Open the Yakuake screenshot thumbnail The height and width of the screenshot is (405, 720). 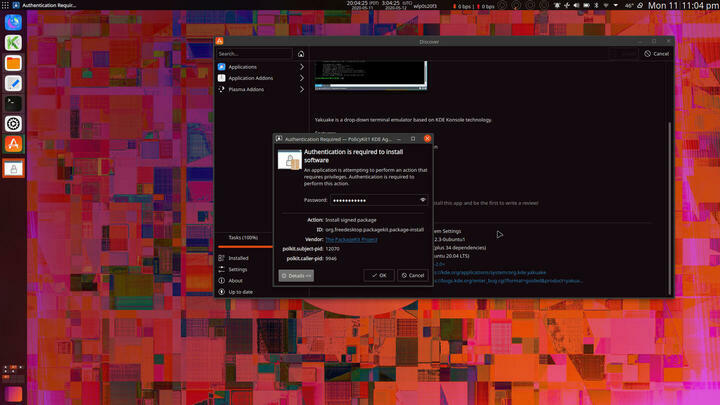point(371,75)
